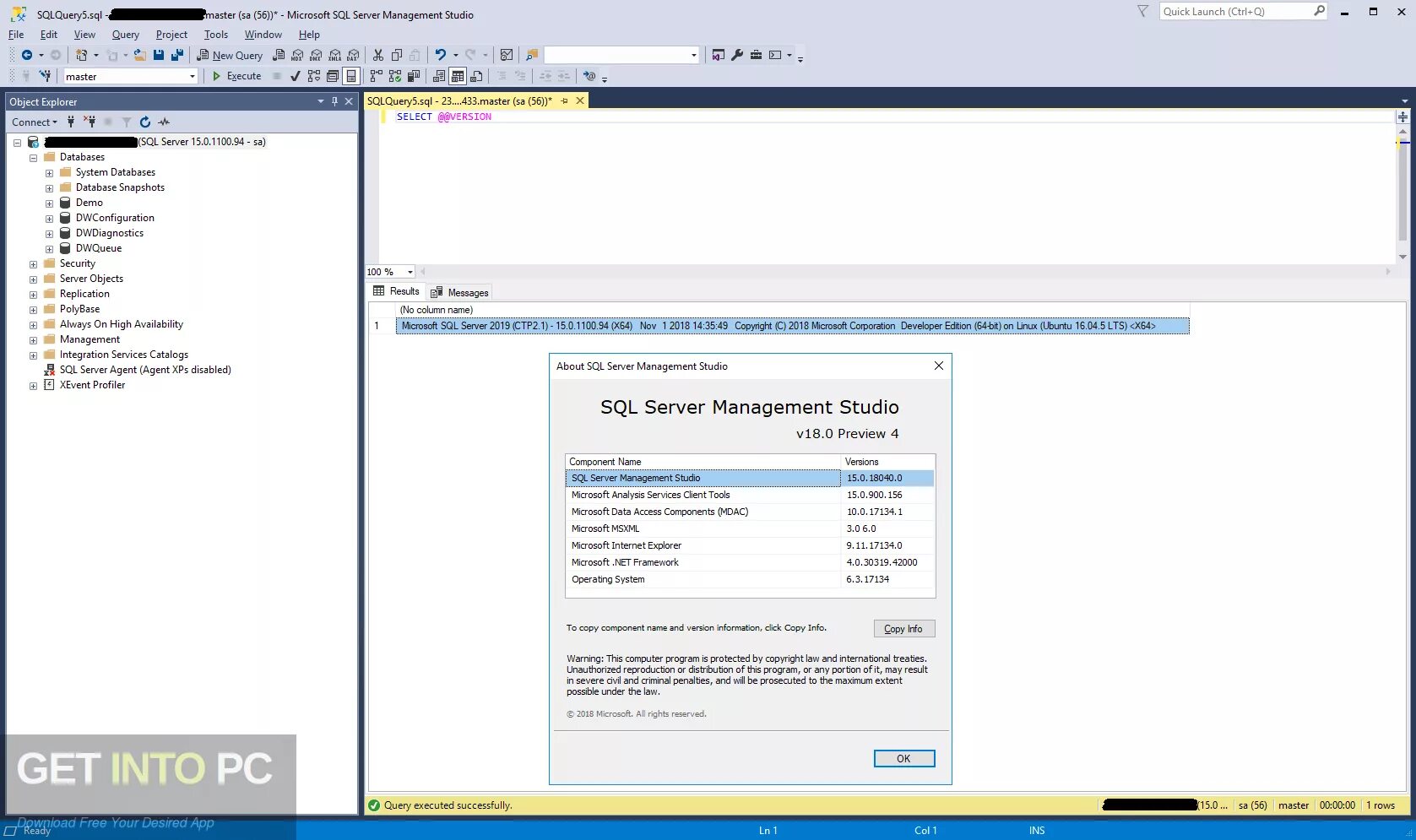Open the Toolbox icon
This screenshot has width=1416, height=840.
tap(756, 55)
